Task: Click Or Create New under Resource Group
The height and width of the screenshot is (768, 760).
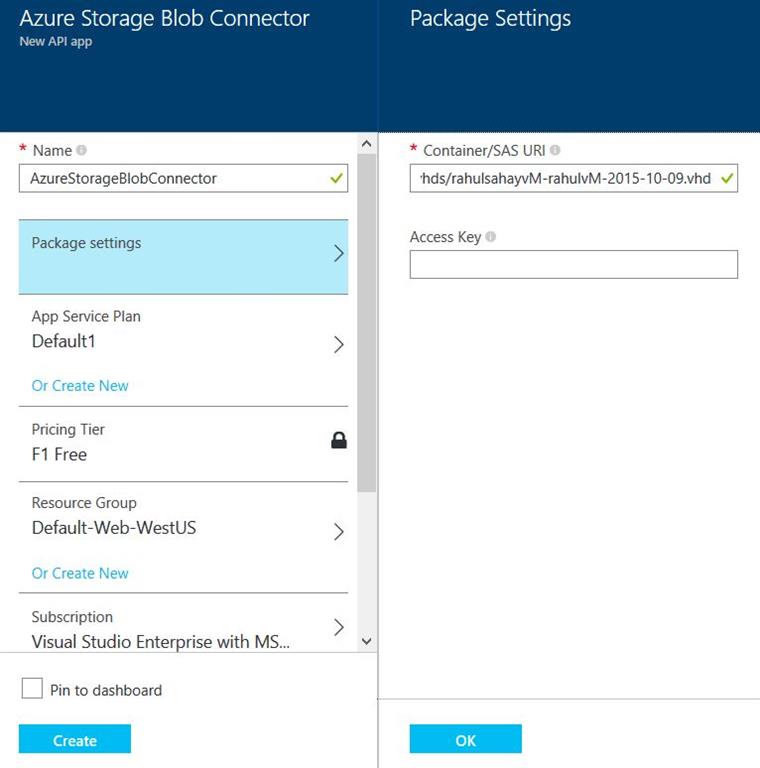Action: (80, 573)
